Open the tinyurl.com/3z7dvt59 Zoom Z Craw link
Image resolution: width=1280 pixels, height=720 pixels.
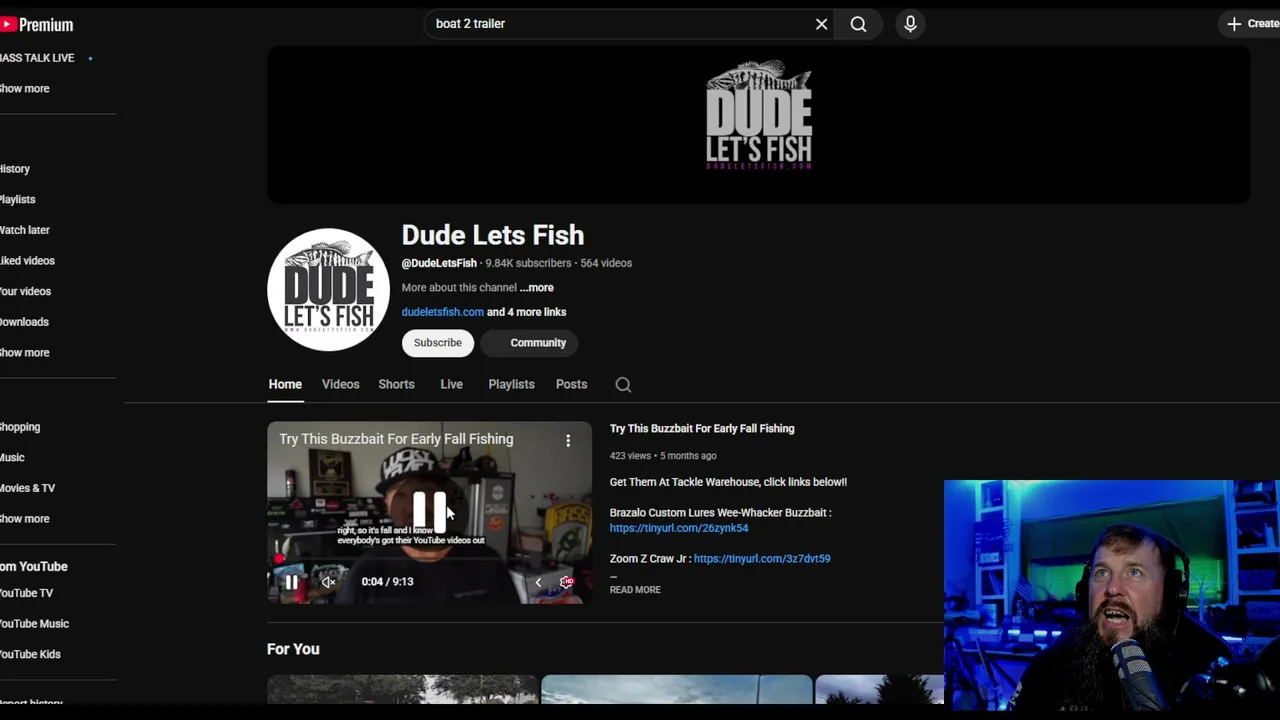click(x=762, y=559)
